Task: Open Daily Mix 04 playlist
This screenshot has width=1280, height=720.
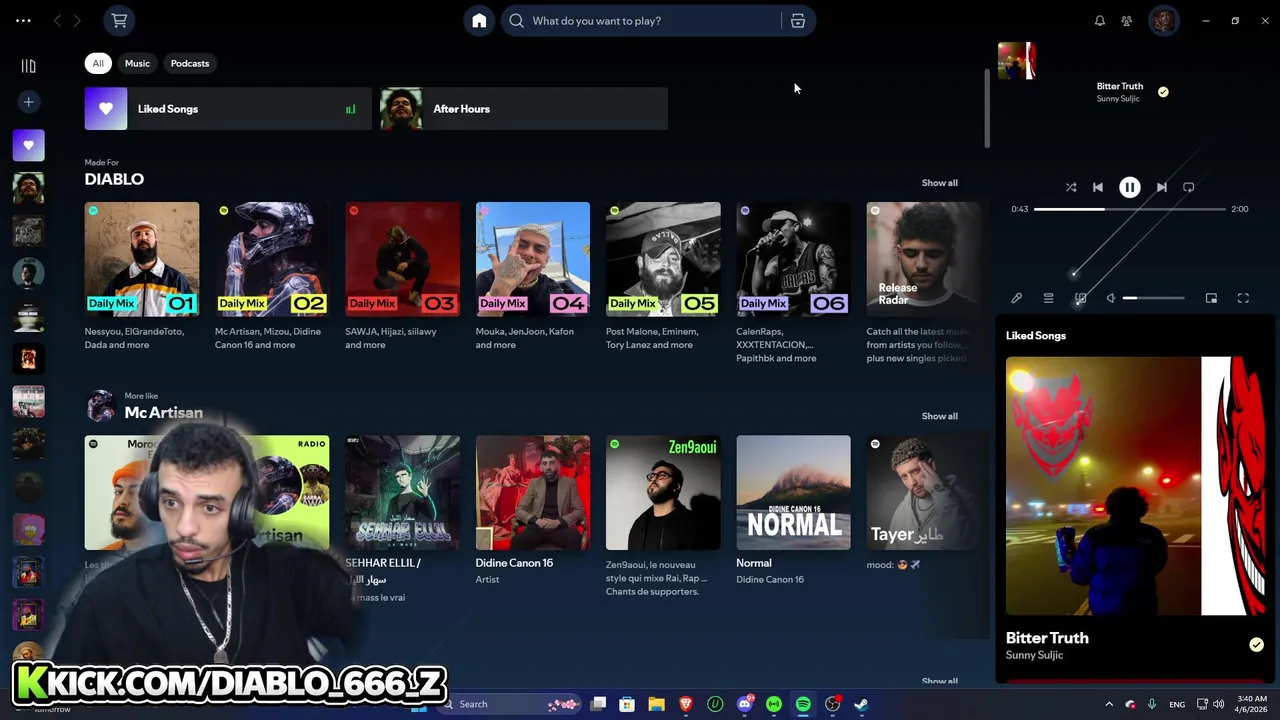Action: click(x=533, y=278)
